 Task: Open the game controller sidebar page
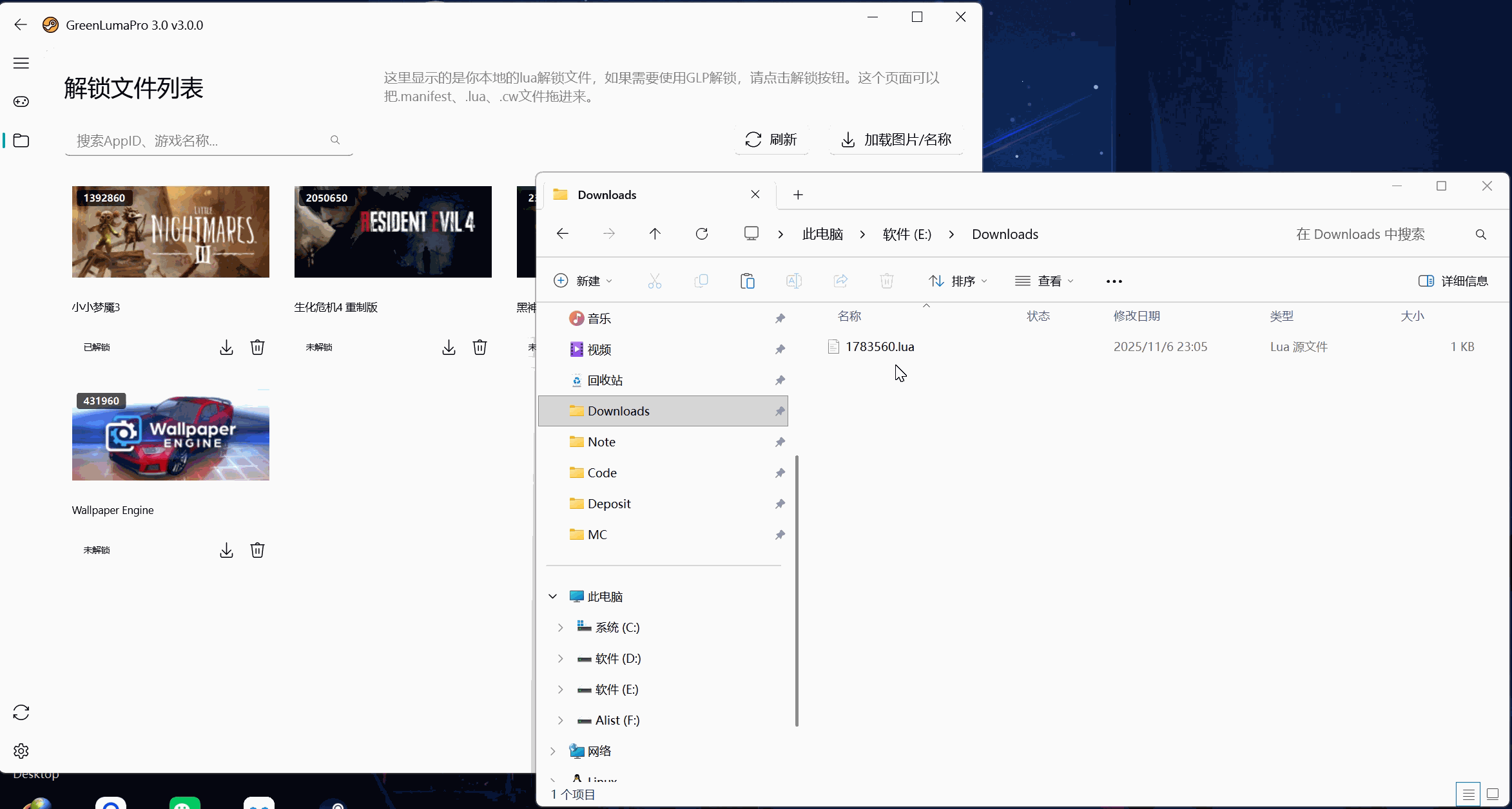tap(21, 102)
